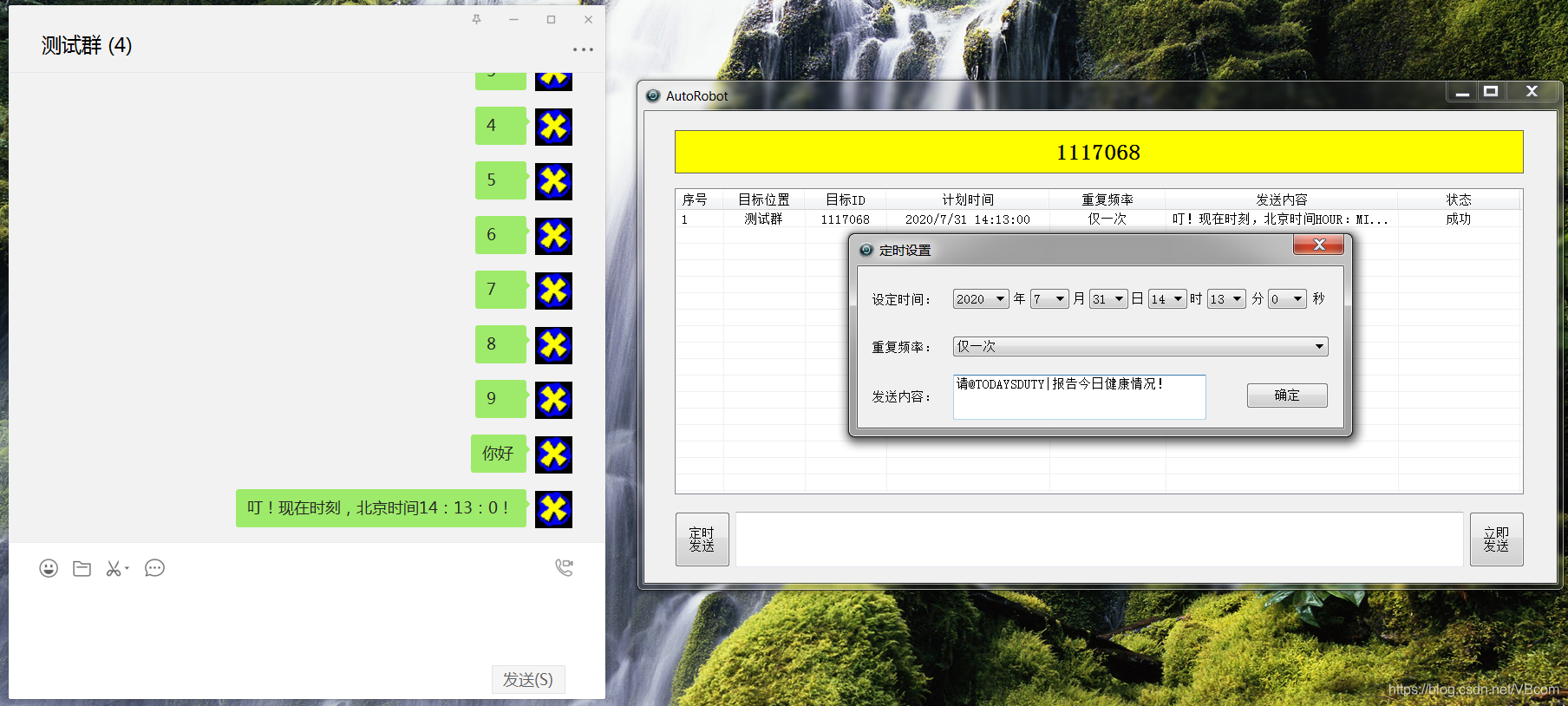
Task: Click the avatar beside message 9
Action: point(553,400)
